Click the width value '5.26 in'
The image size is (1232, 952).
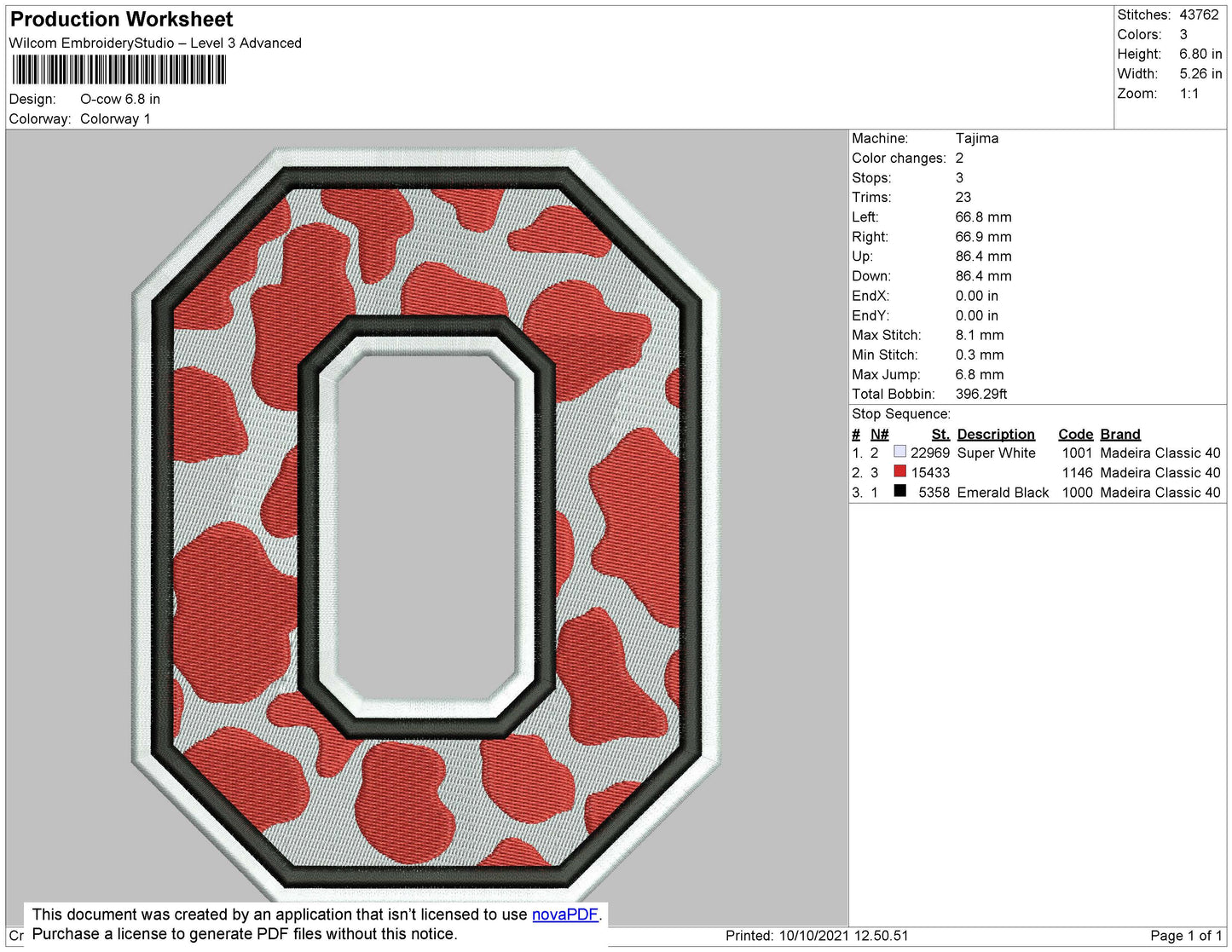pos(1200,73)
